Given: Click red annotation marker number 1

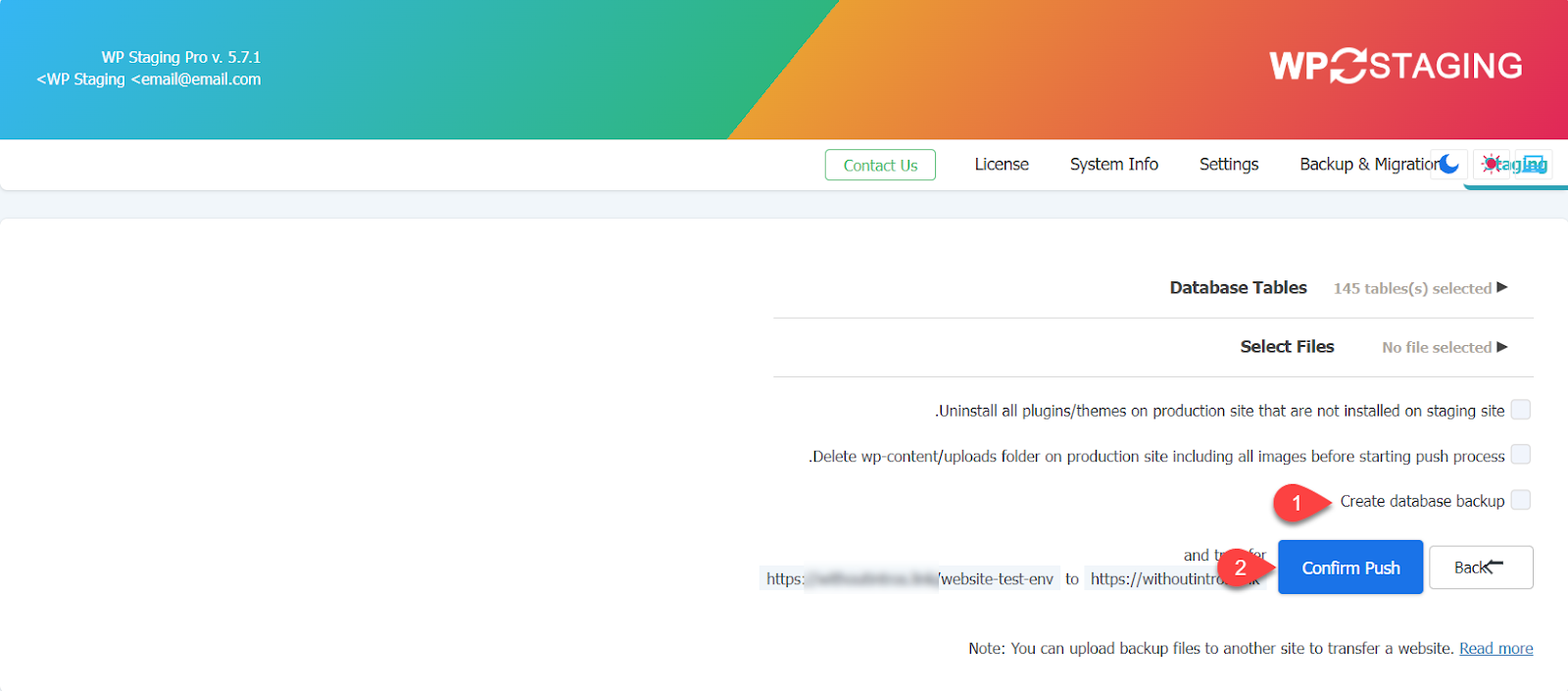Looking at the screenshot, I should coord(1297,503).
